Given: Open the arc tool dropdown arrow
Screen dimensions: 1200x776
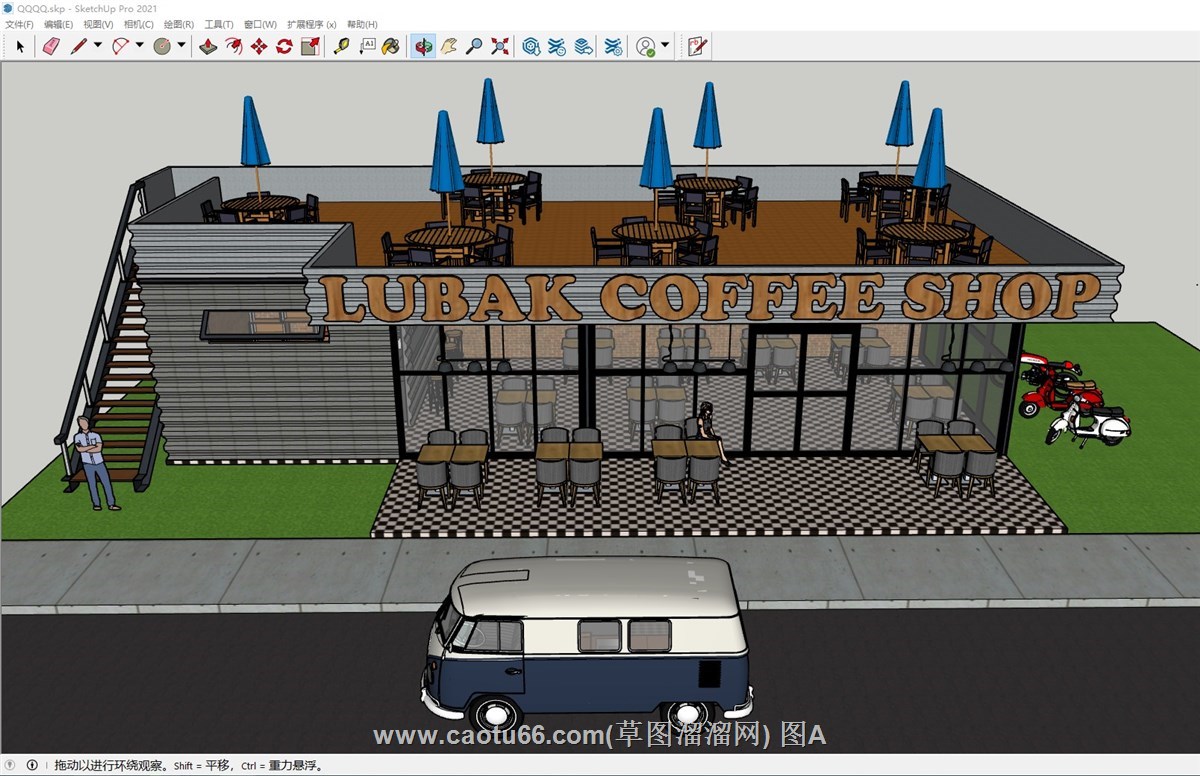Looking at the screenshot, I should (139, 45).
